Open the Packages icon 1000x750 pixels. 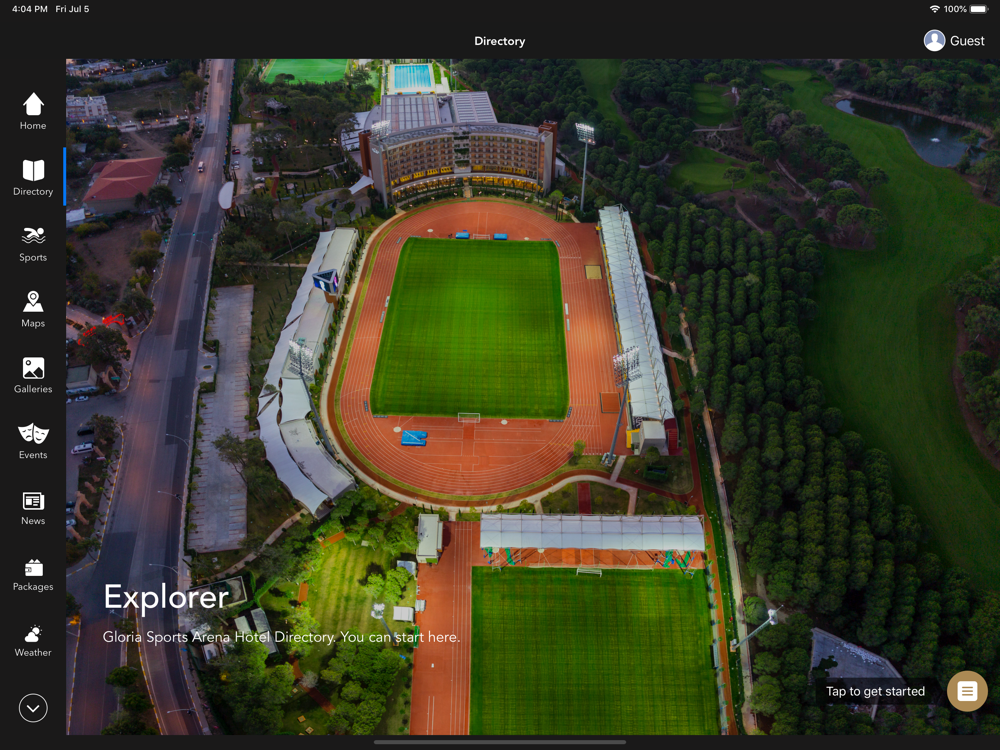coord(33,567)
